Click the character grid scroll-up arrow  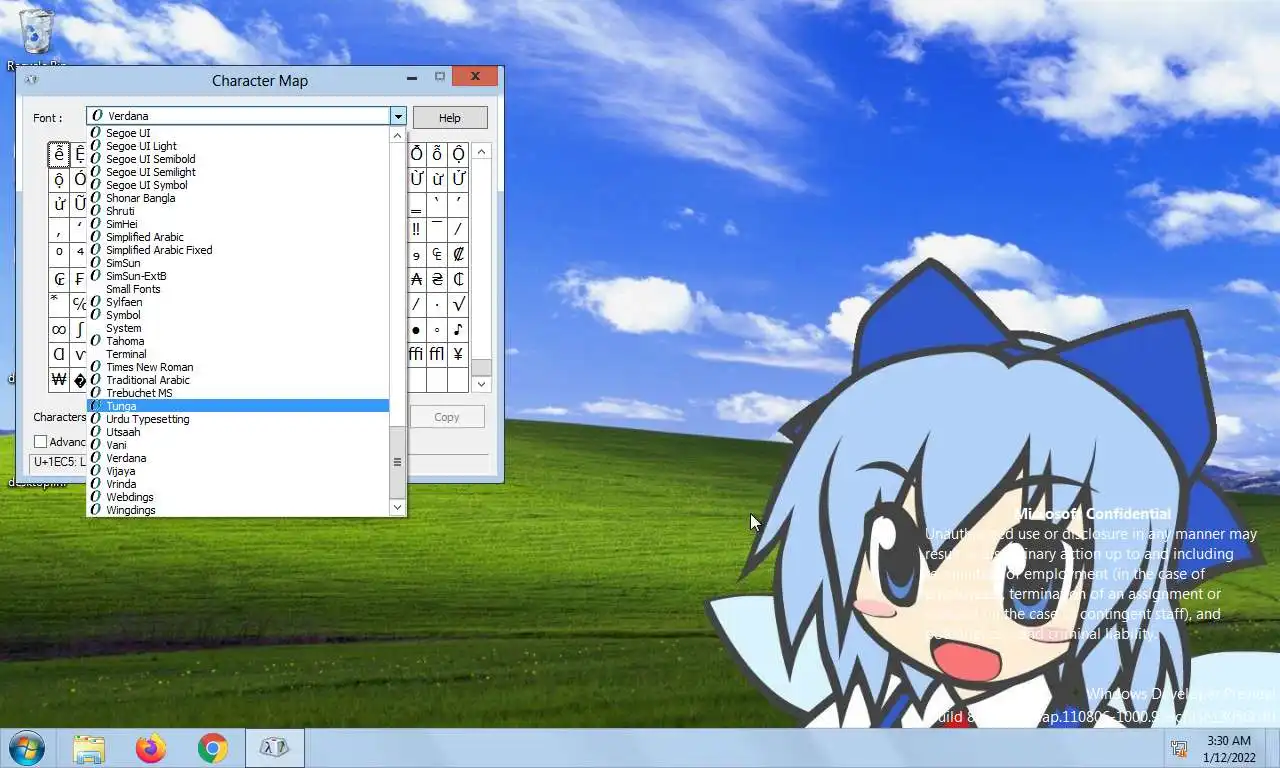pyautogui.click(x=481, y=152)
